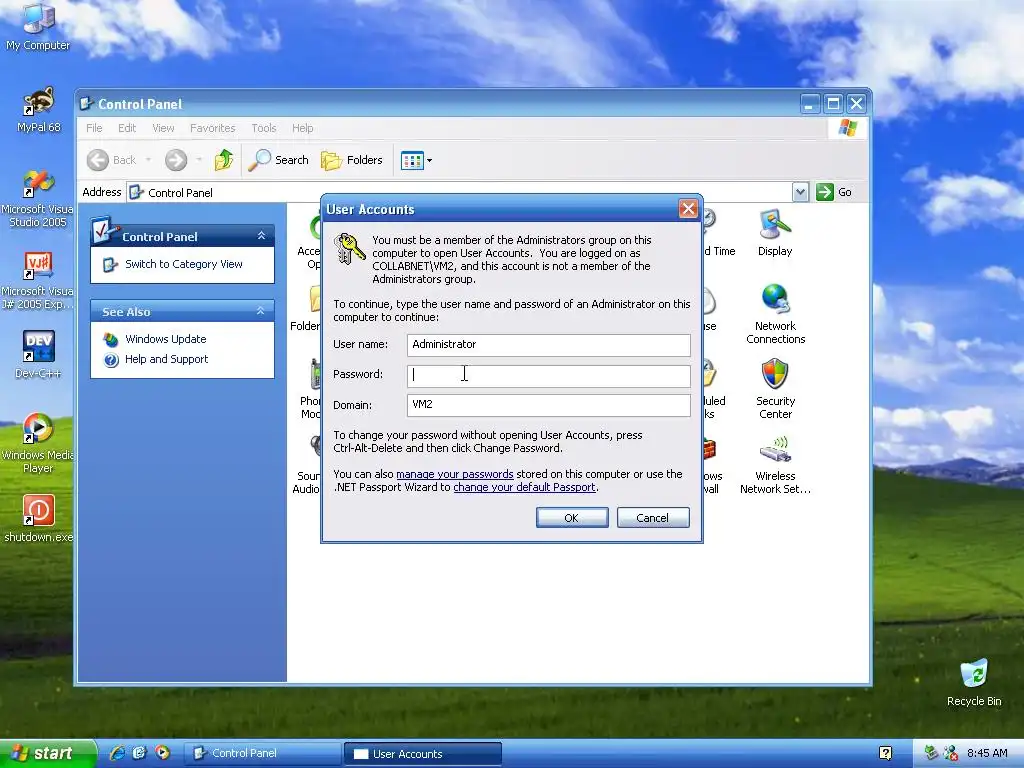Expand the Address bar dropdown

[x=801, y=192]
